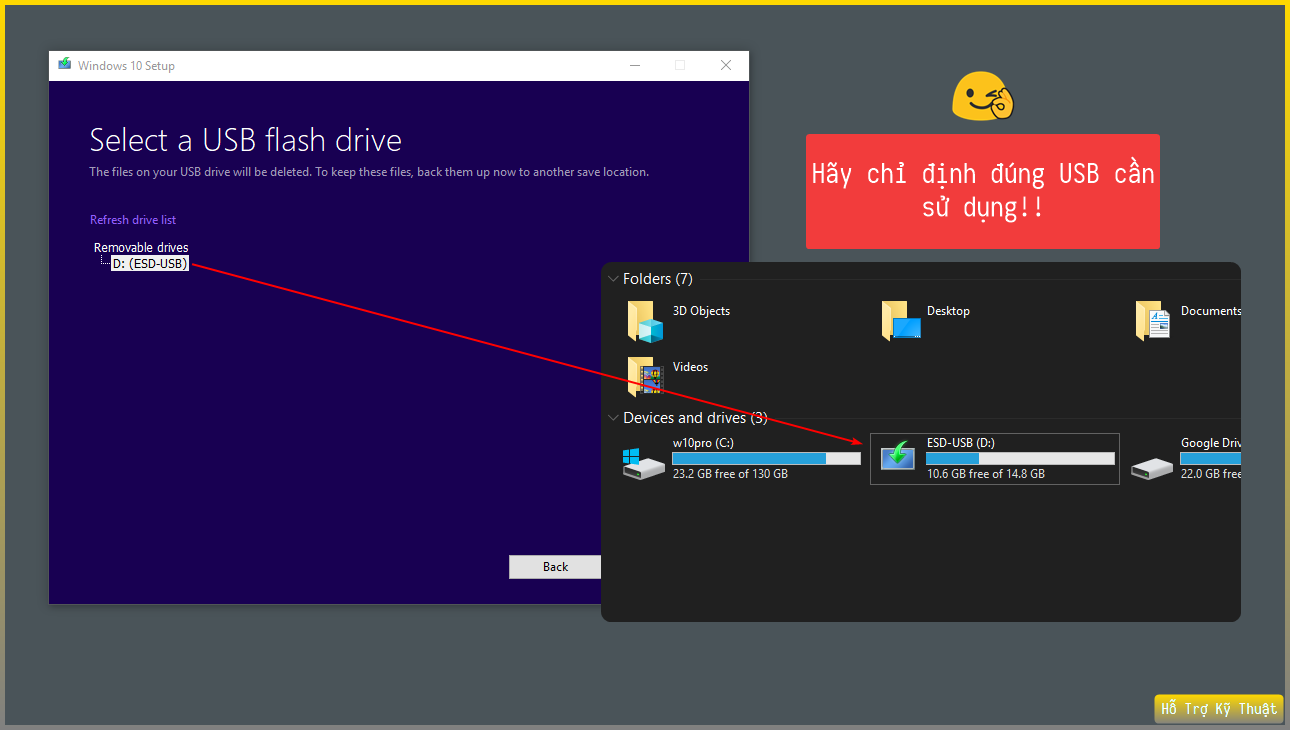Open the Videos folder icon
The image size is (1290, 730).
pyautogui.click(x=646, y=377)
